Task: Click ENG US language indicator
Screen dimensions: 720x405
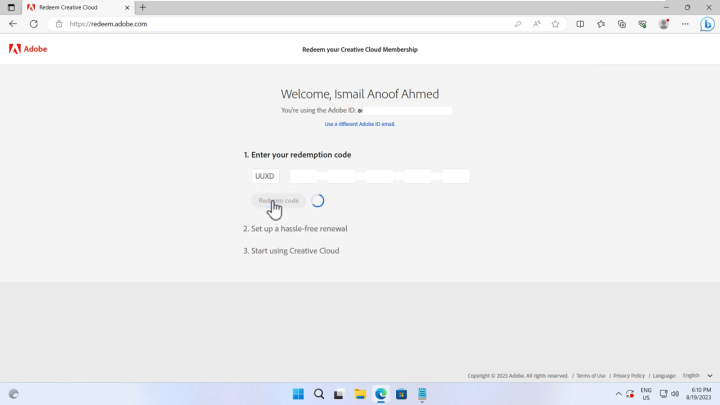Action: 646,394
